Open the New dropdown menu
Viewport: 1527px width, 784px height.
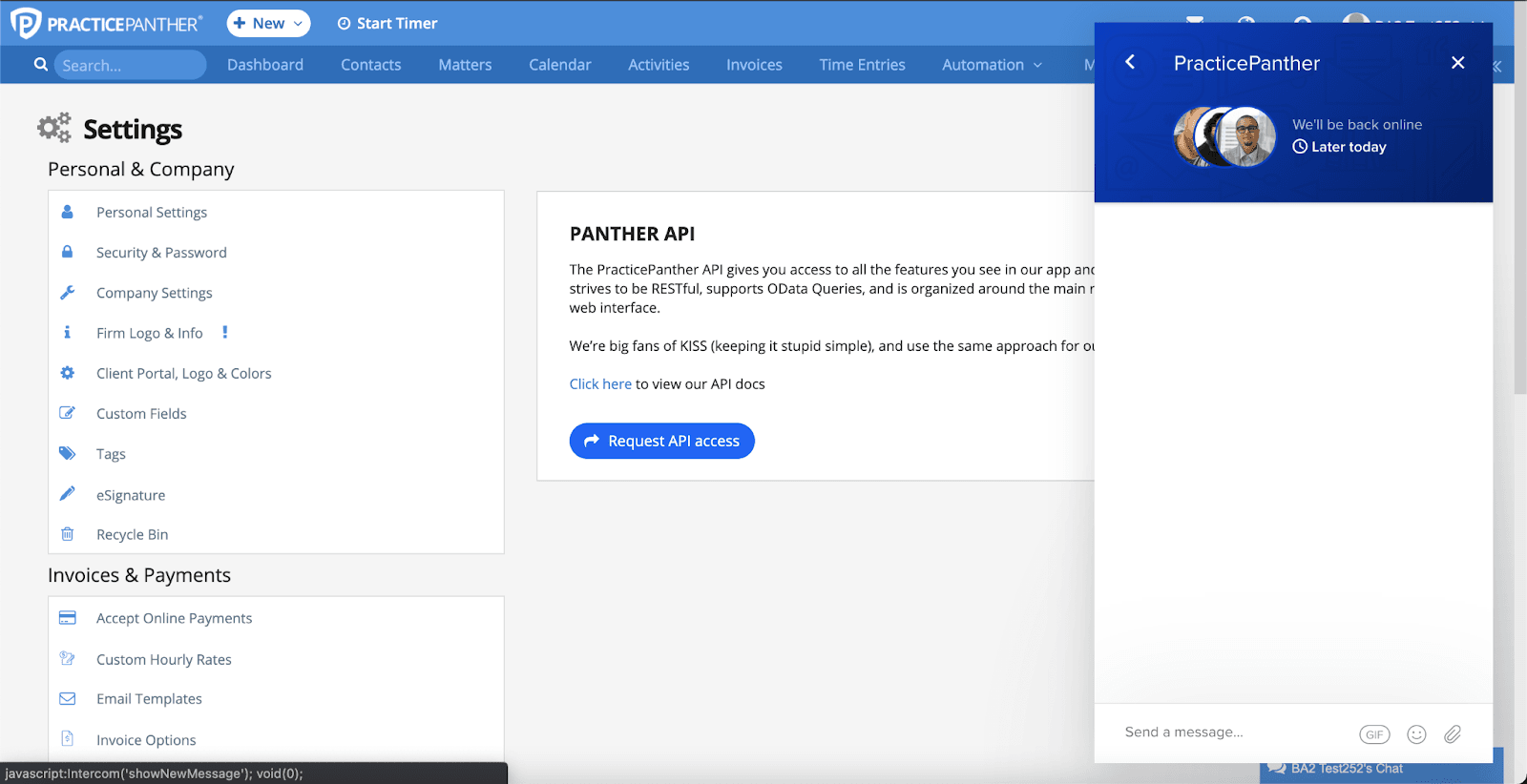pyautogui.click(x=268, y=24)
